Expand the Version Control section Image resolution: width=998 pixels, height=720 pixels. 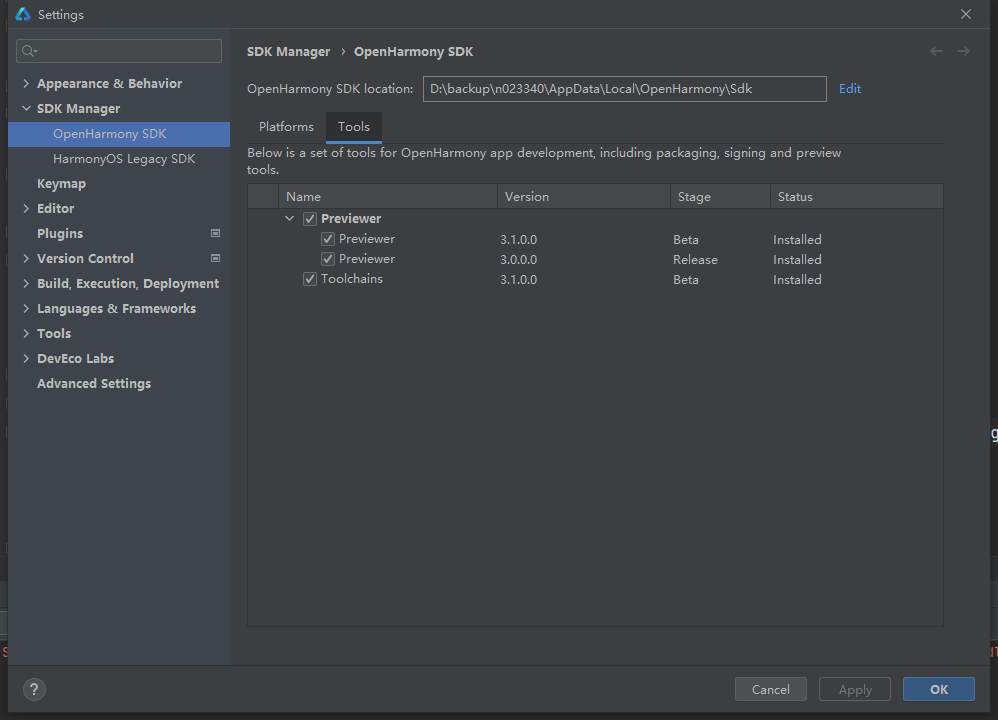click(x=26, y=258)
